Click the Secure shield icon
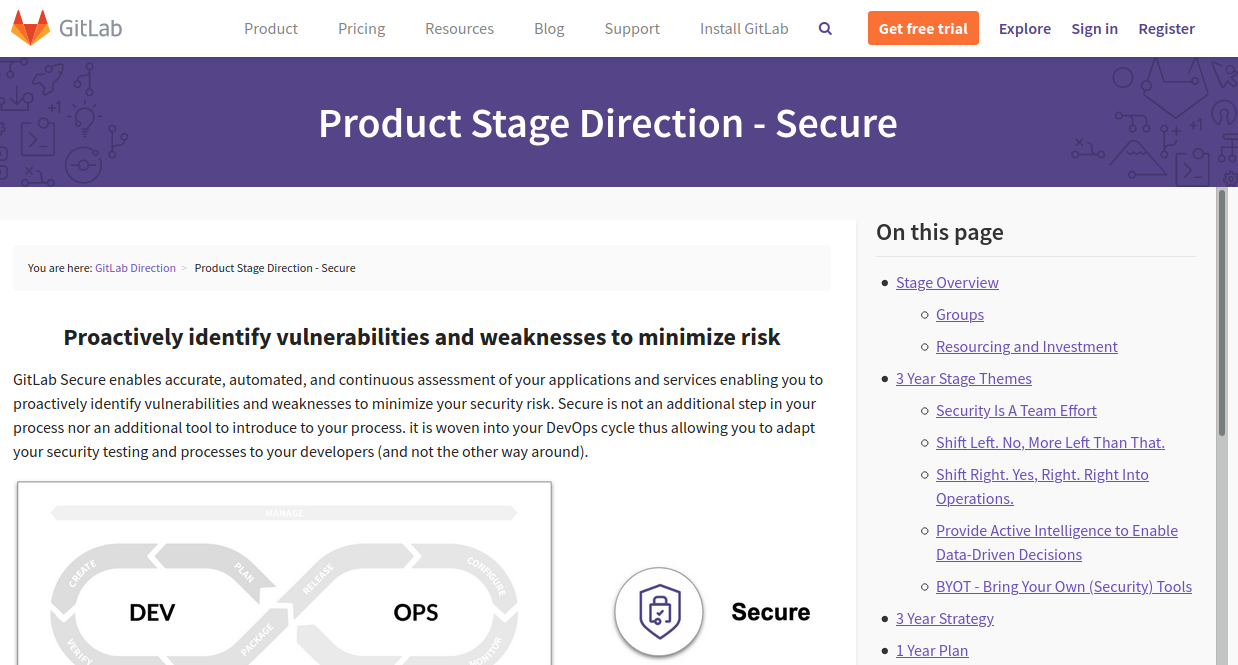 click(660, 612)
